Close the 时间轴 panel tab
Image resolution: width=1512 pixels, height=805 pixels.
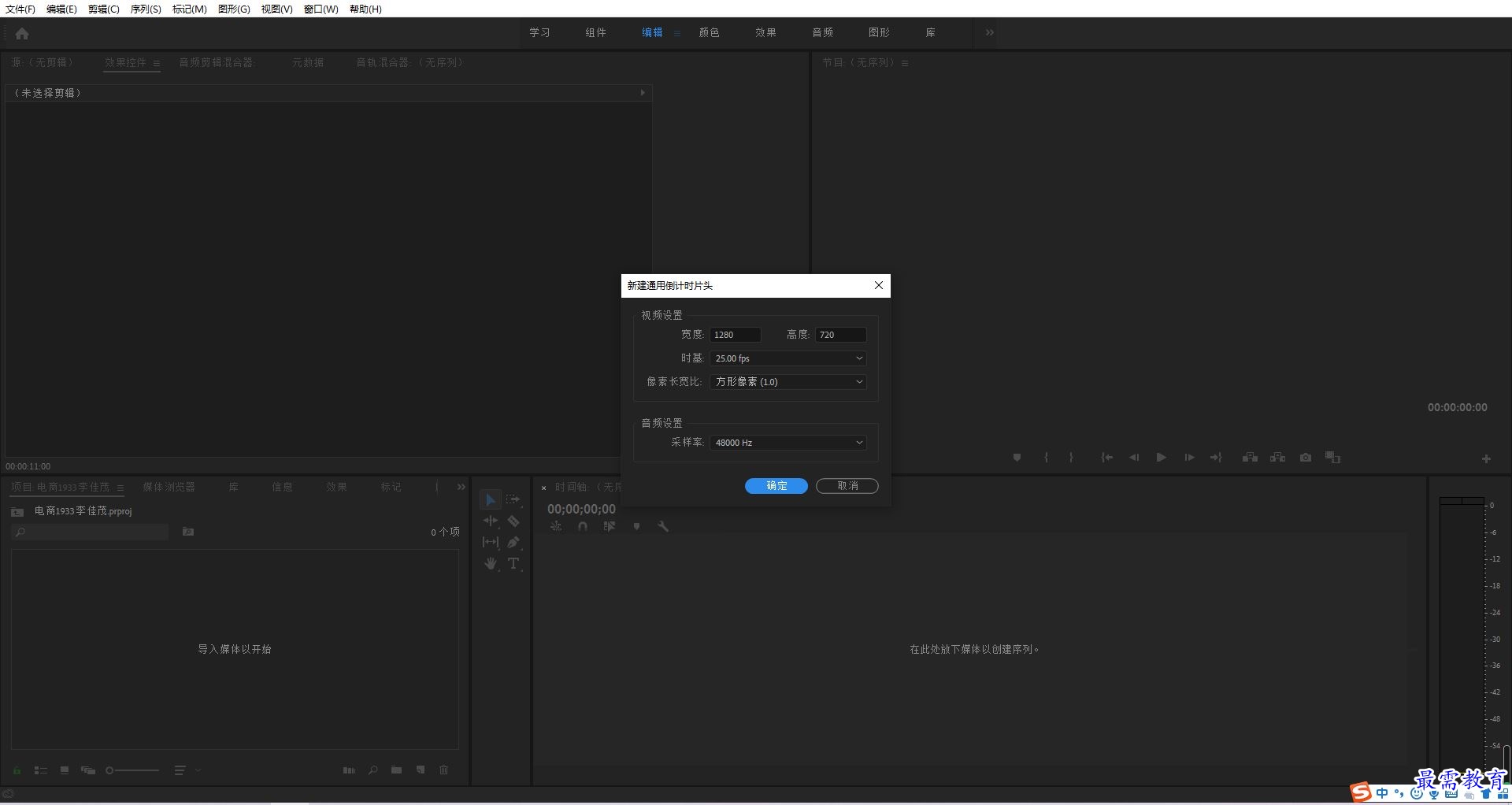(x=543, y=488)
